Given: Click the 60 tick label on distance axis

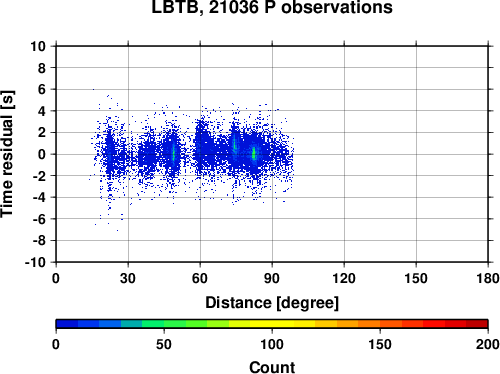Looking at the screenshot, I should [x=200, y=278].
